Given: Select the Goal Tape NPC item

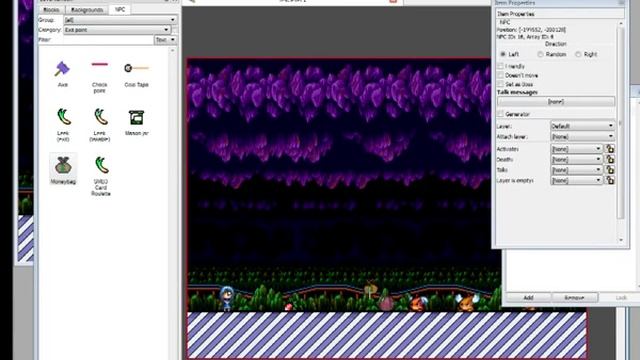Looking at the screenshot, I should click(136, 74).
